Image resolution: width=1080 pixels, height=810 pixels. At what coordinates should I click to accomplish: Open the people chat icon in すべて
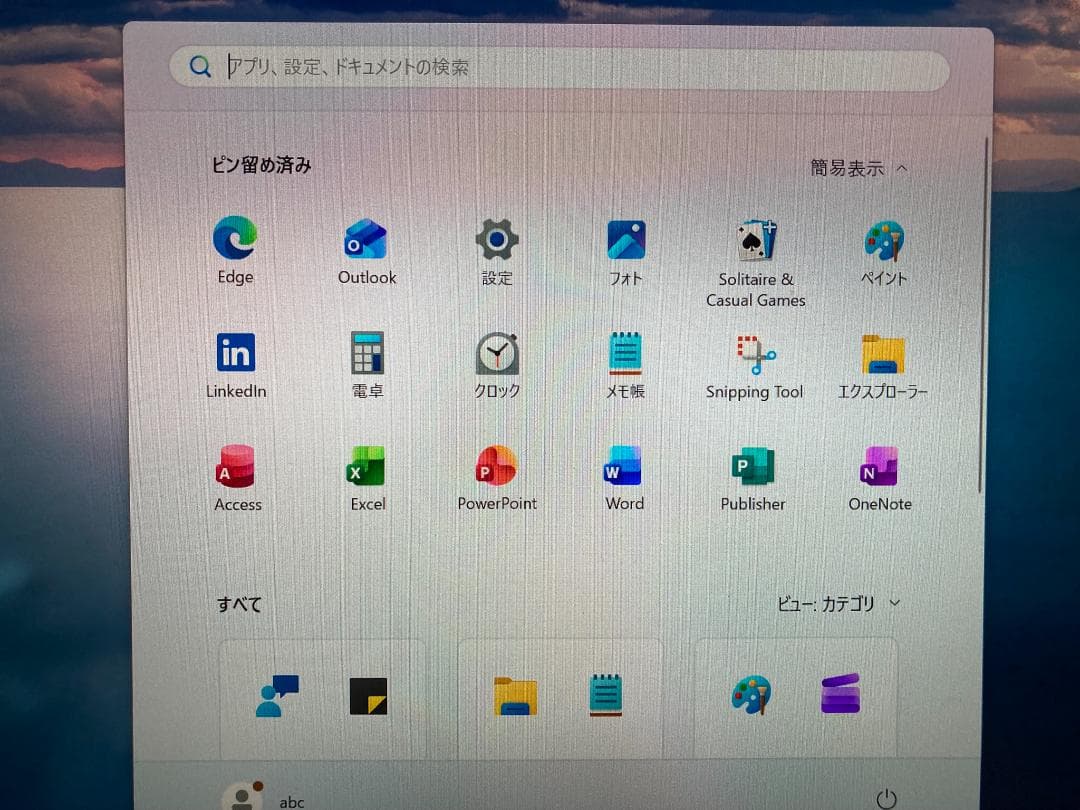(277, 696)
